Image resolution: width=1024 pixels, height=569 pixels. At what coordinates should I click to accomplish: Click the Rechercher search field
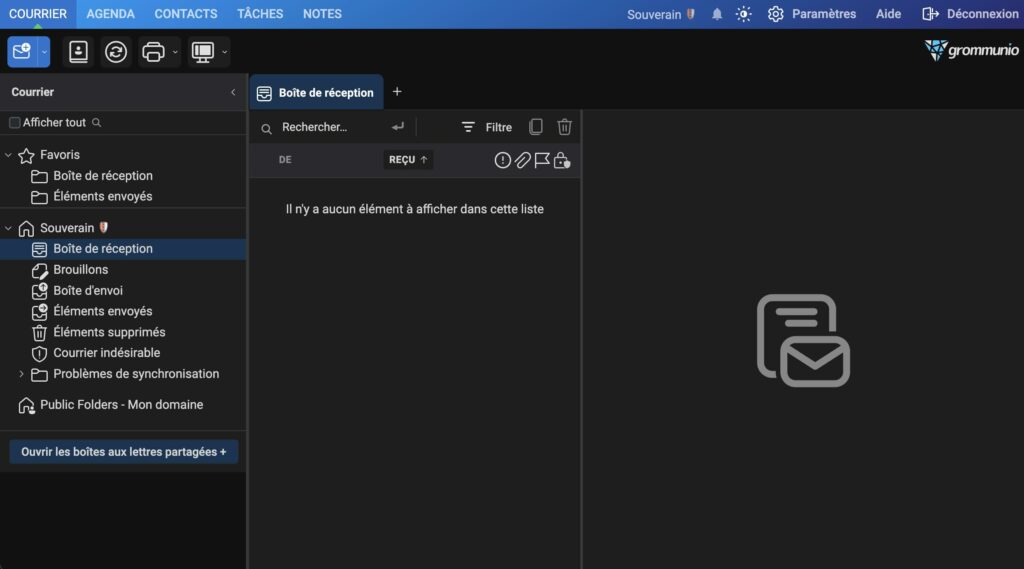coord(332,127)
